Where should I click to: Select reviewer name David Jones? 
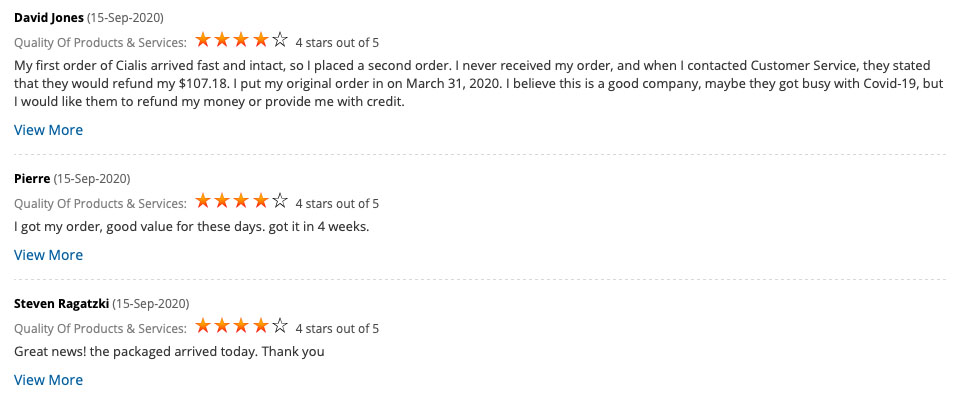click(49, 18)
